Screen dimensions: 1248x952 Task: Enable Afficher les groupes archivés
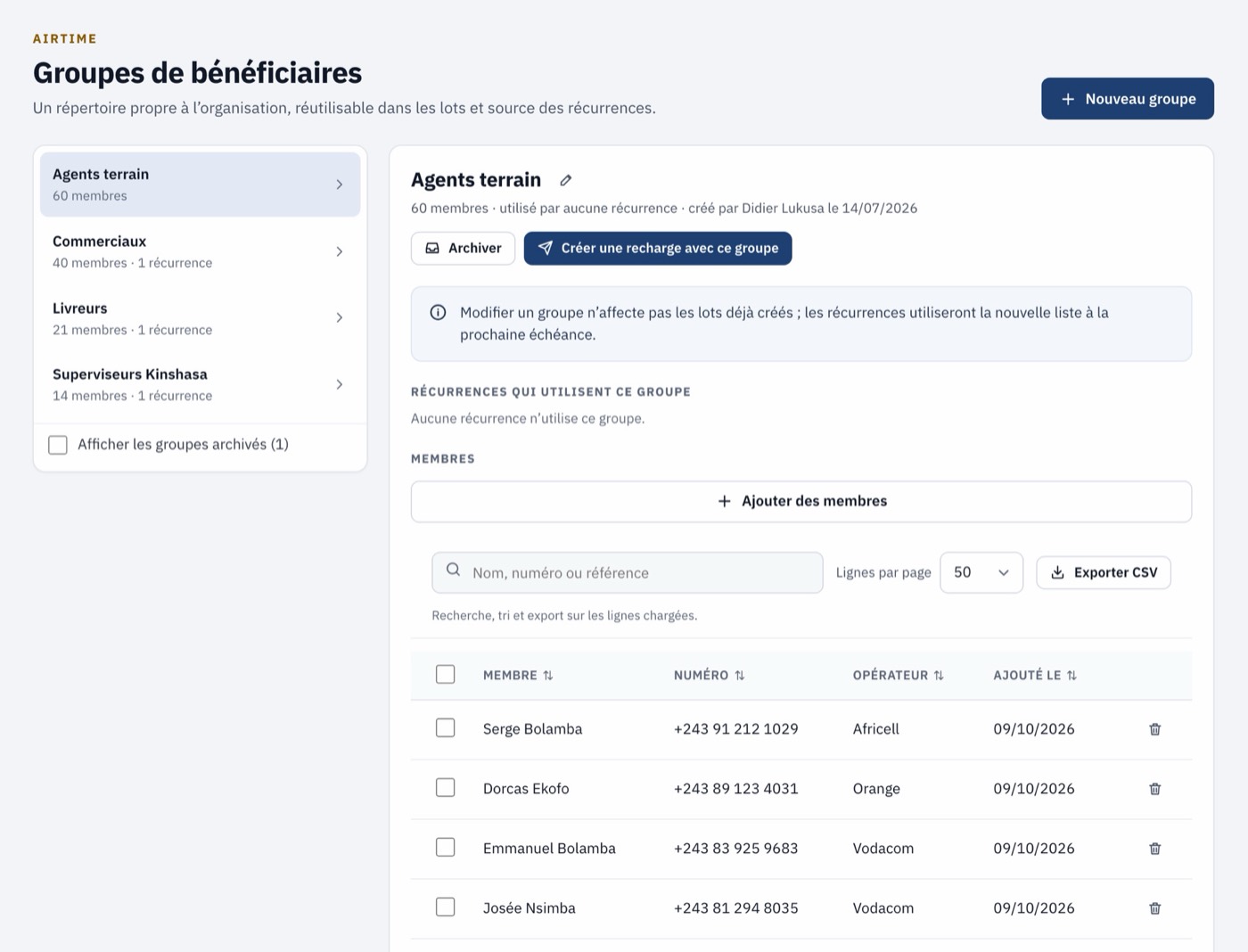point(58,445)
